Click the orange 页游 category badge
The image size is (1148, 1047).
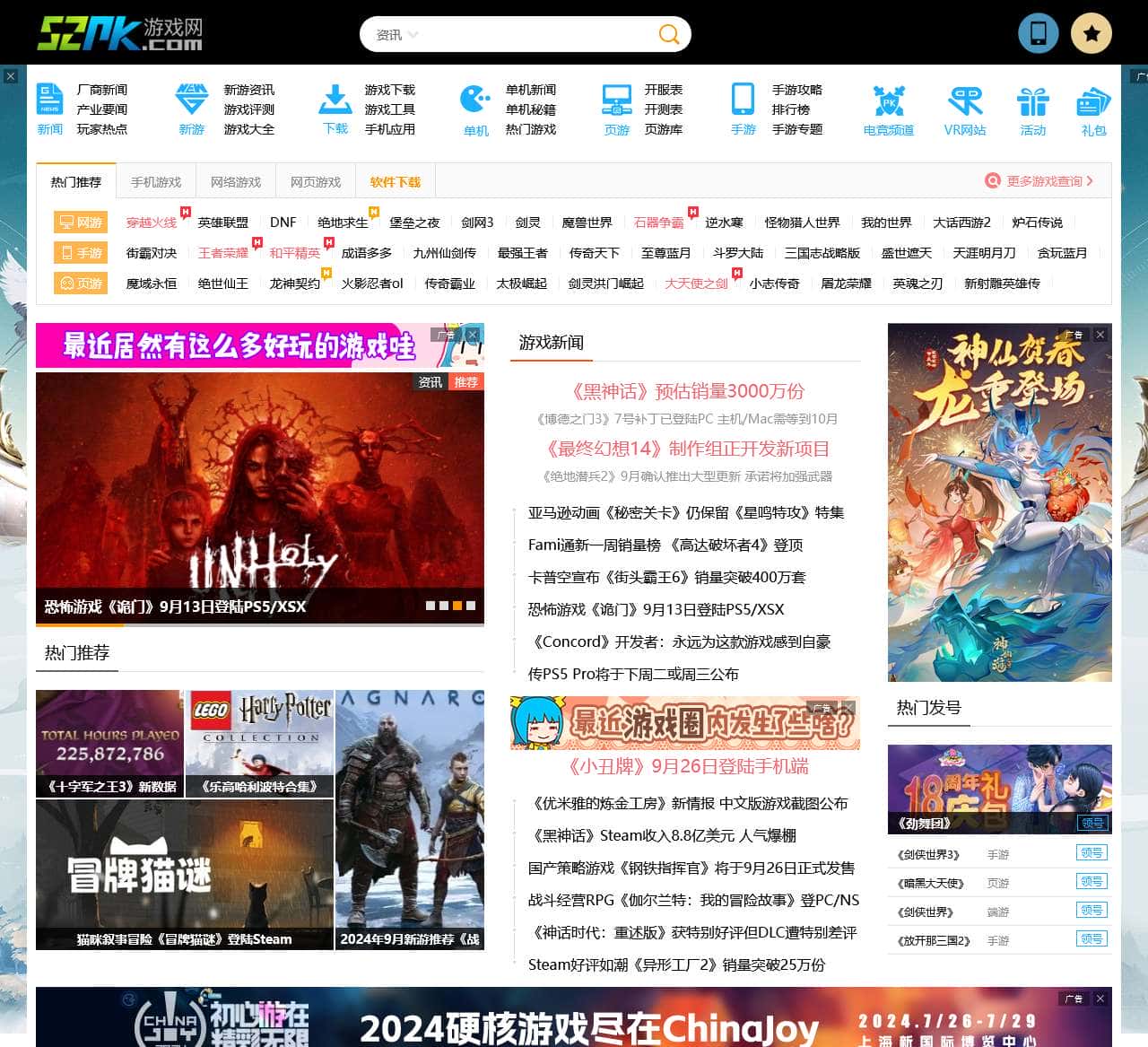80,284
